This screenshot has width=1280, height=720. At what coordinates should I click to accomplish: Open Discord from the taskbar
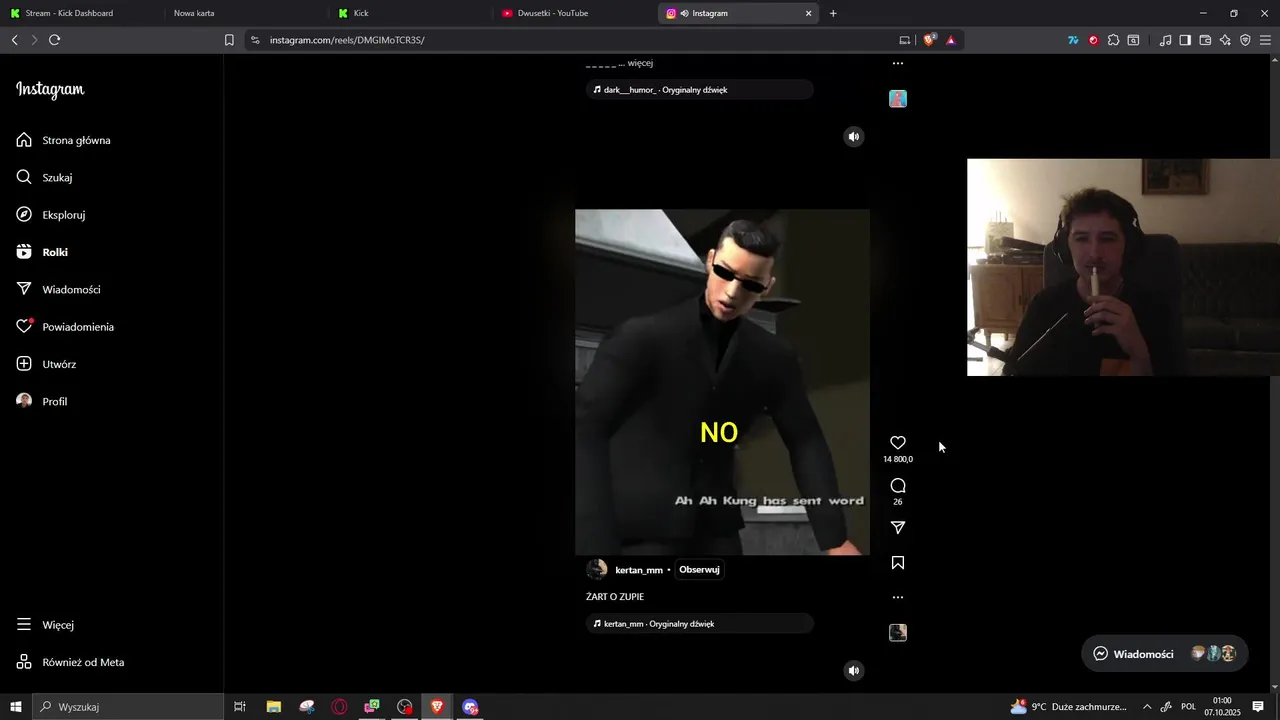point(471,707)
